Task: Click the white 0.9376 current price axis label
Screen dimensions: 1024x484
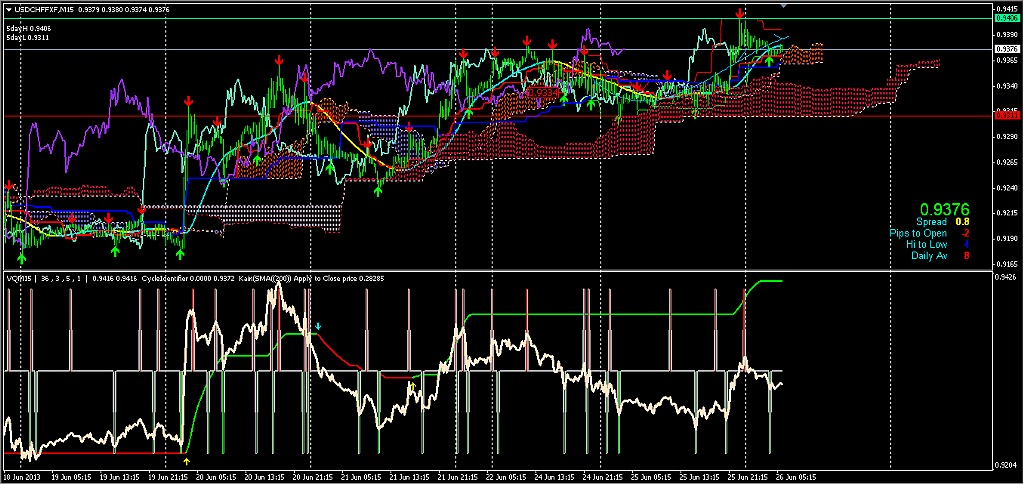Action: click(x=1007, y=49)
